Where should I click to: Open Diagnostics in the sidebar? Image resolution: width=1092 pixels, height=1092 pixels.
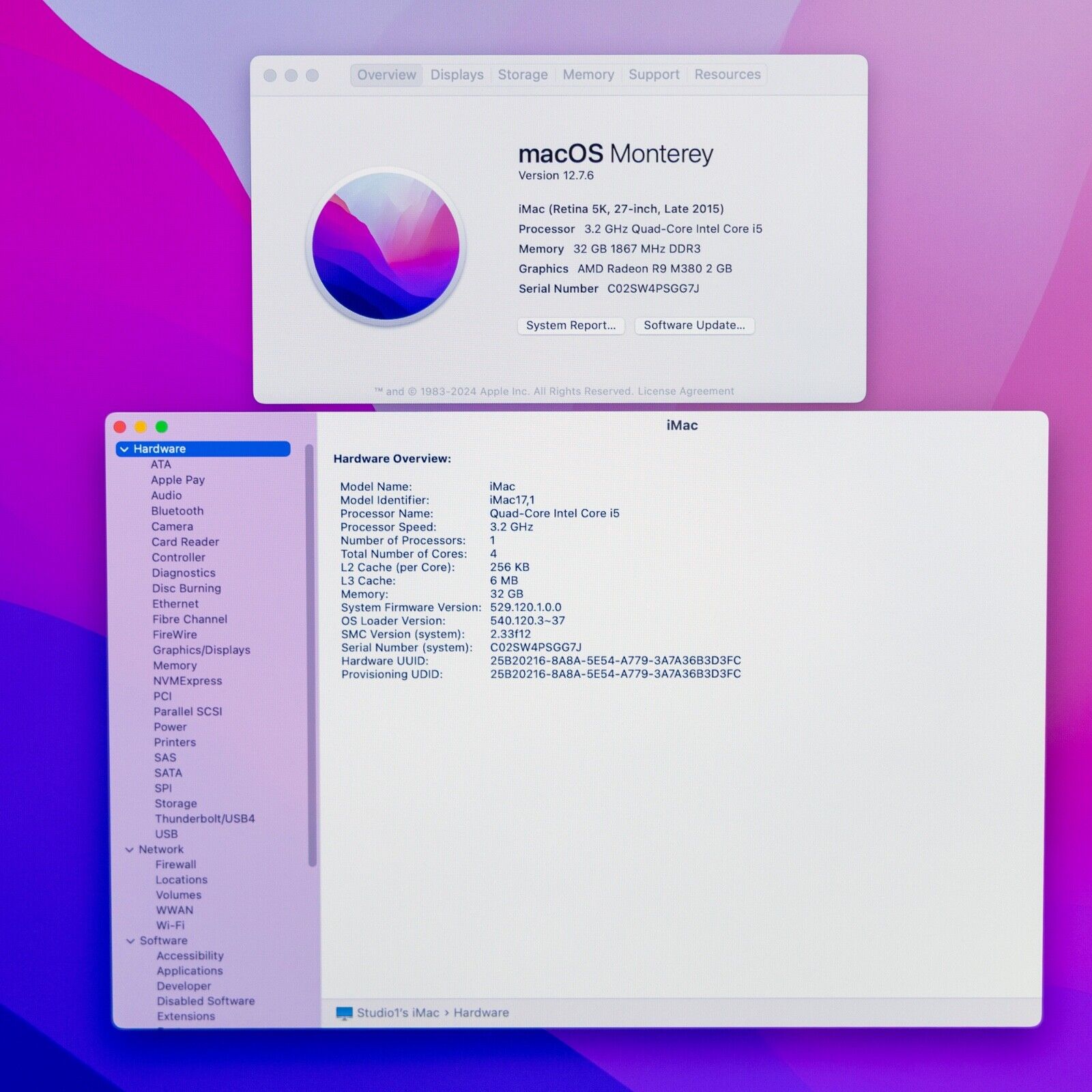pos(184,573)
